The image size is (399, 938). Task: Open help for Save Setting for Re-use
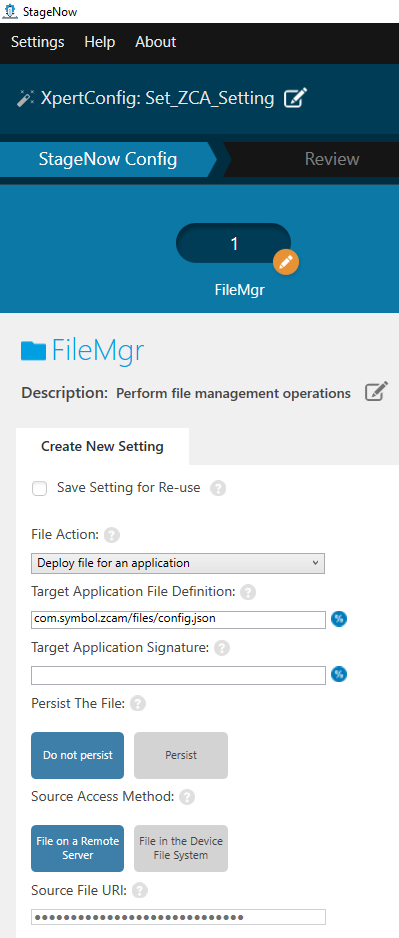point(218,489)
